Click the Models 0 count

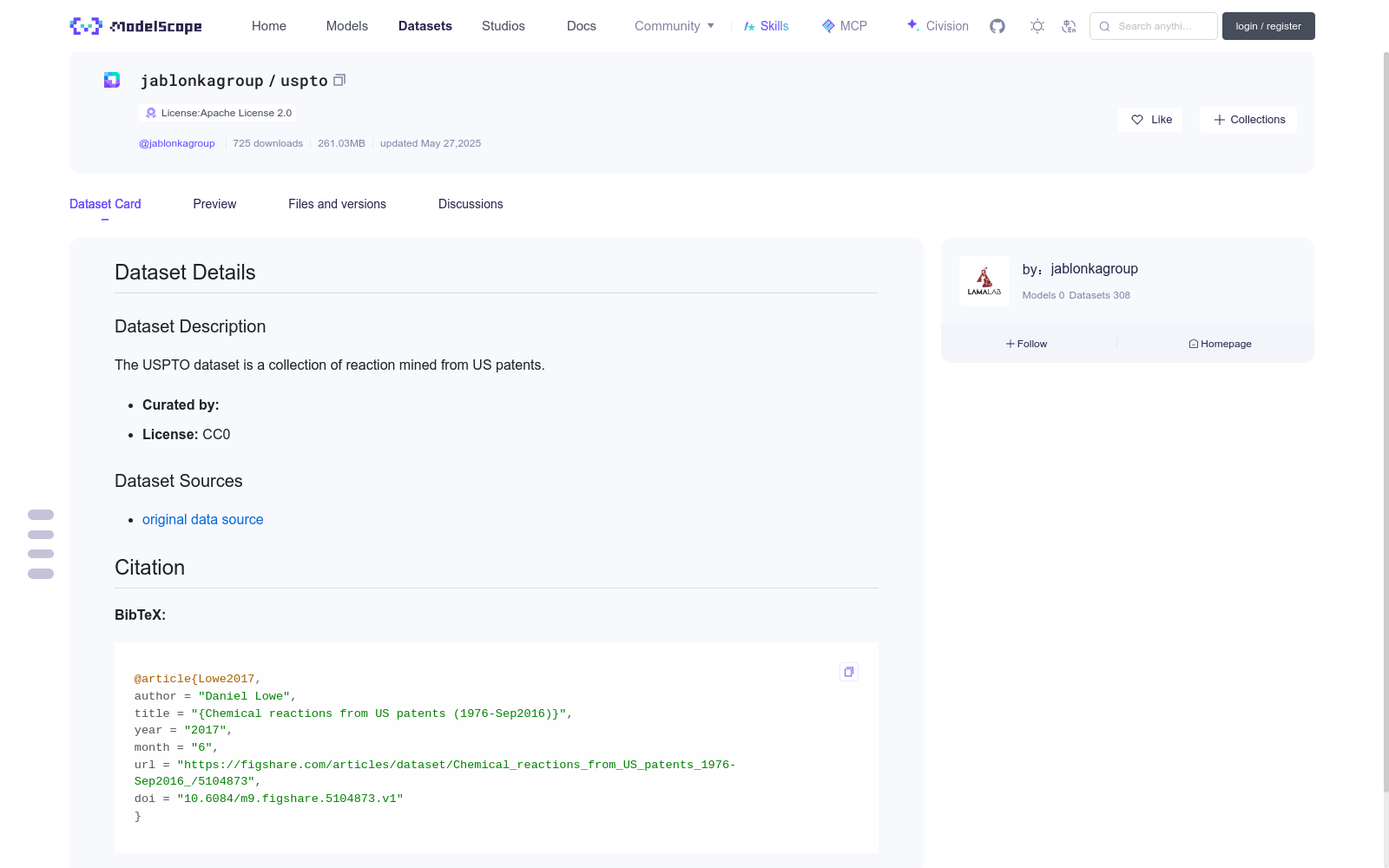pyautogui.click(x=1043, y=295)
